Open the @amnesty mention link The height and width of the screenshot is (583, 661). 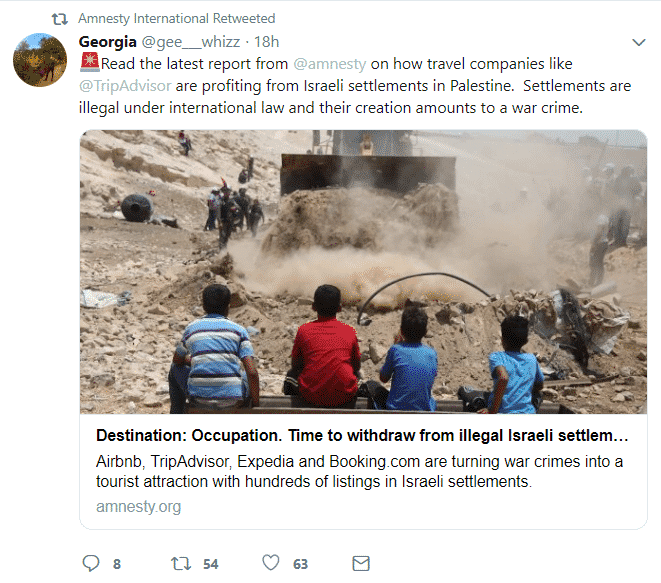tap(329, 64)
